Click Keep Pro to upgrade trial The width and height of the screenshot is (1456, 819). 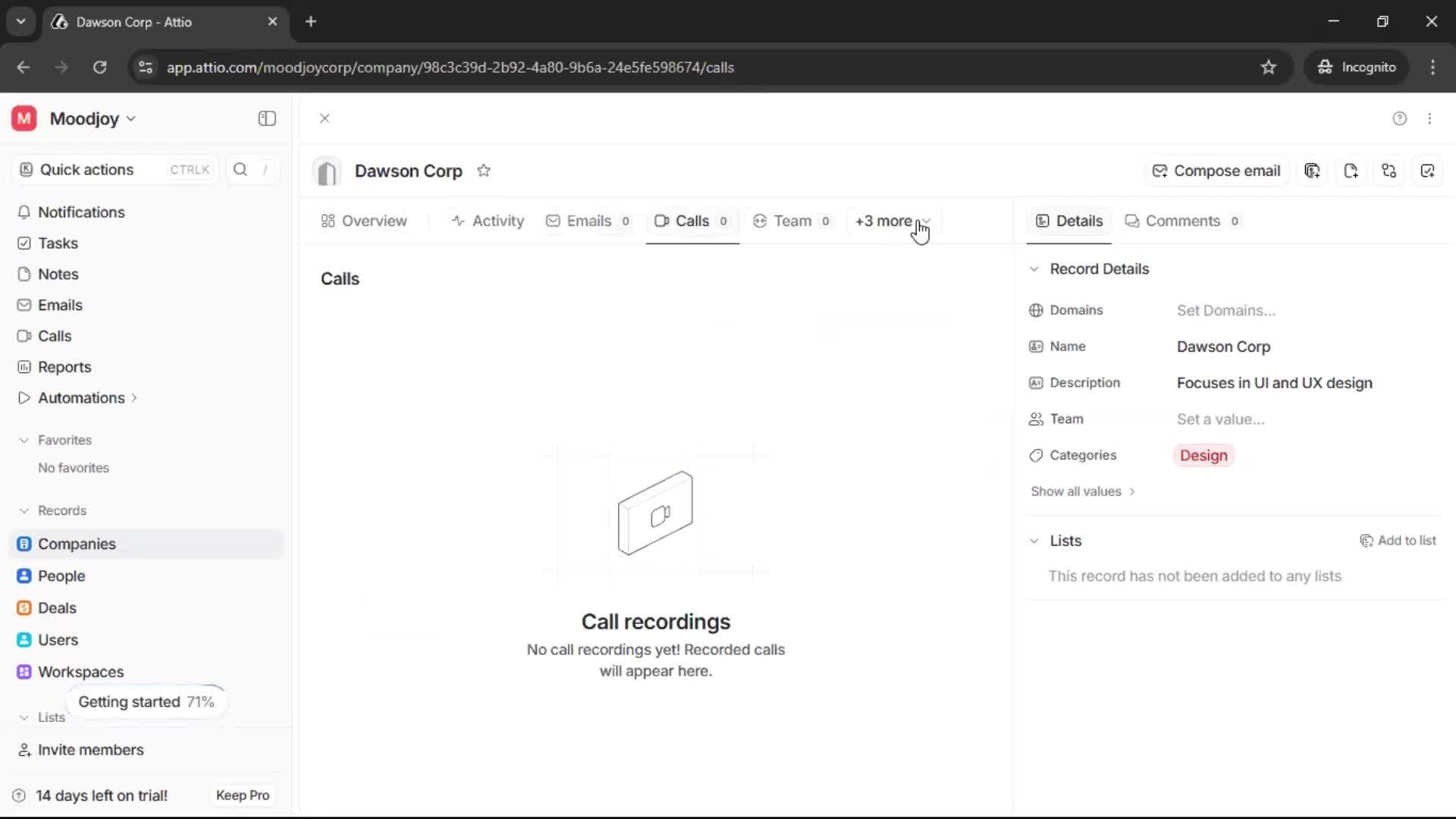point(242,795)
